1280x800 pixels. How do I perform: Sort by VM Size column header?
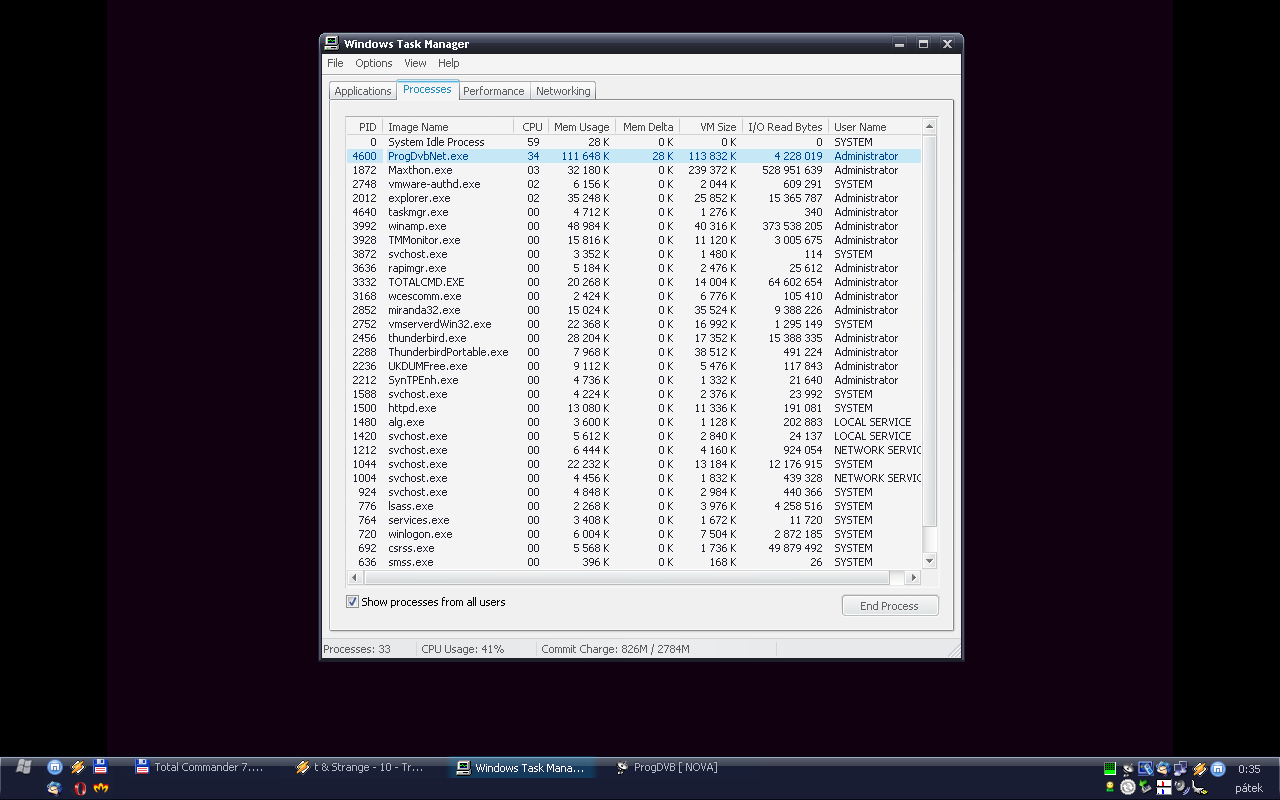tap(711, 127)
